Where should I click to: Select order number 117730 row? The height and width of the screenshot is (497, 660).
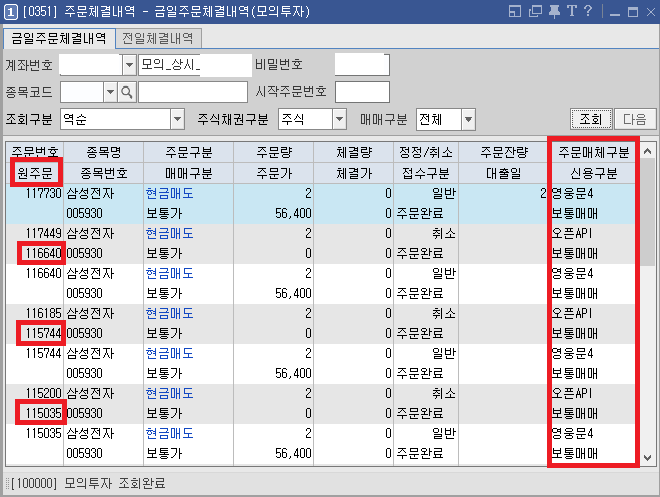click(x=320, y=203)
